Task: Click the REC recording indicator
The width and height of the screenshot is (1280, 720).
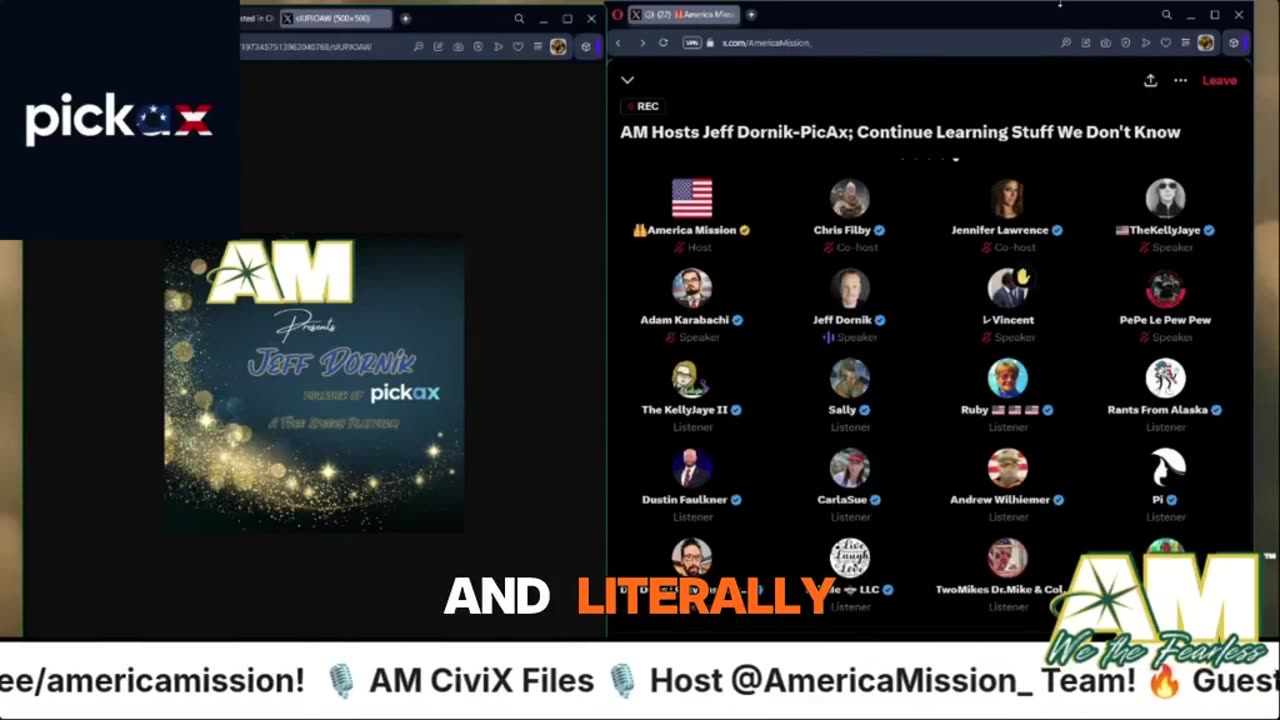Action: pyautogui.click(x=641, y=106)
